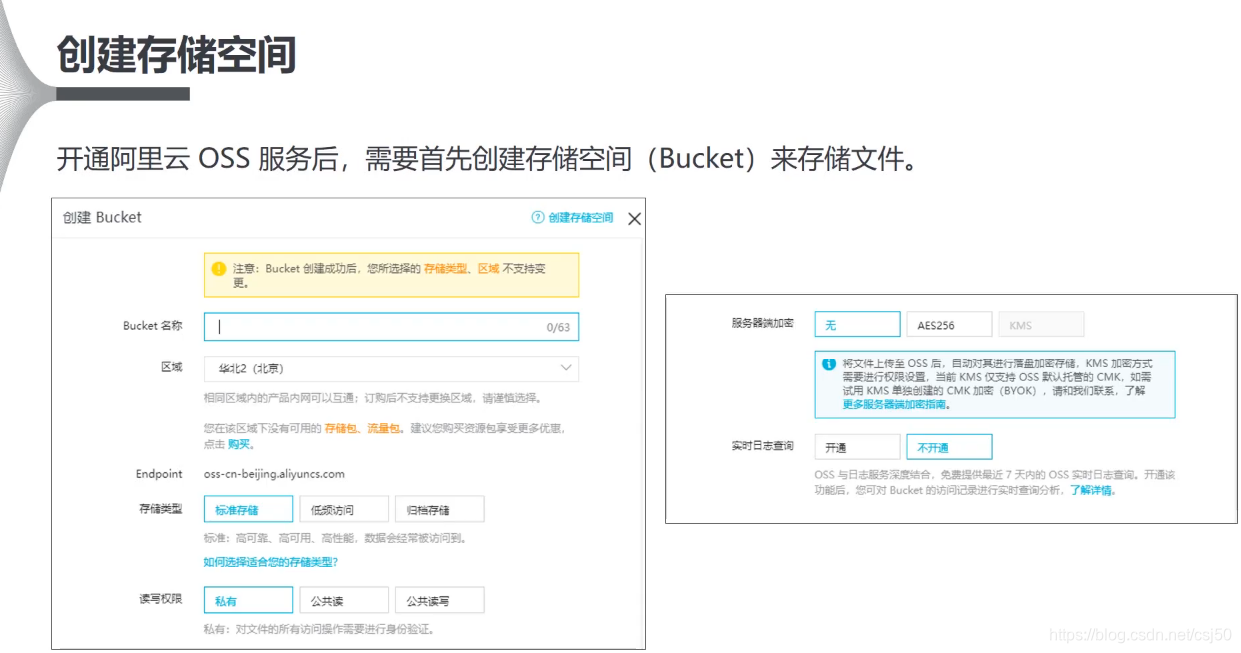Click the 创建存储空间 slide heading
Screen dimensions: 1241x653
point(177,55)
